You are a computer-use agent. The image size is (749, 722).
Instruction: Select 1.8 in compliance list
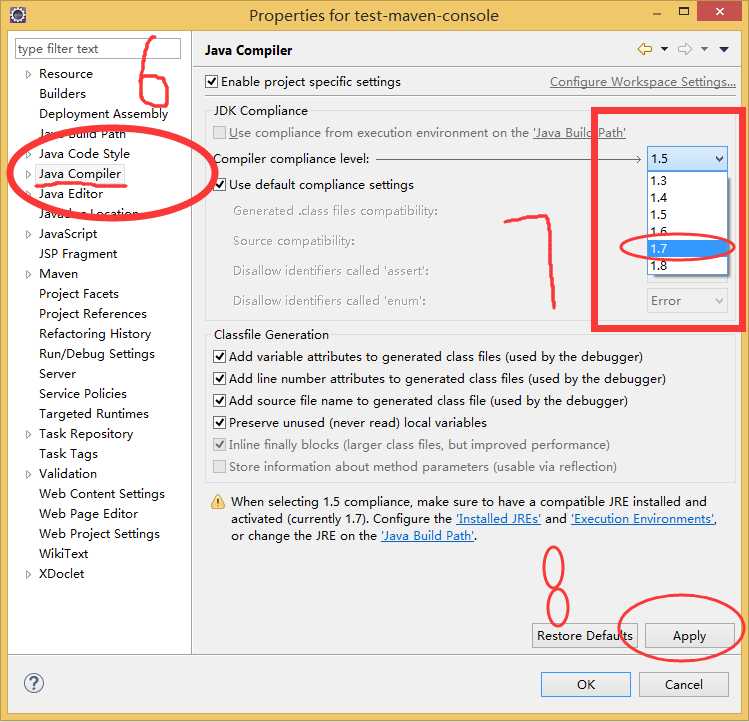pos(687,265)
